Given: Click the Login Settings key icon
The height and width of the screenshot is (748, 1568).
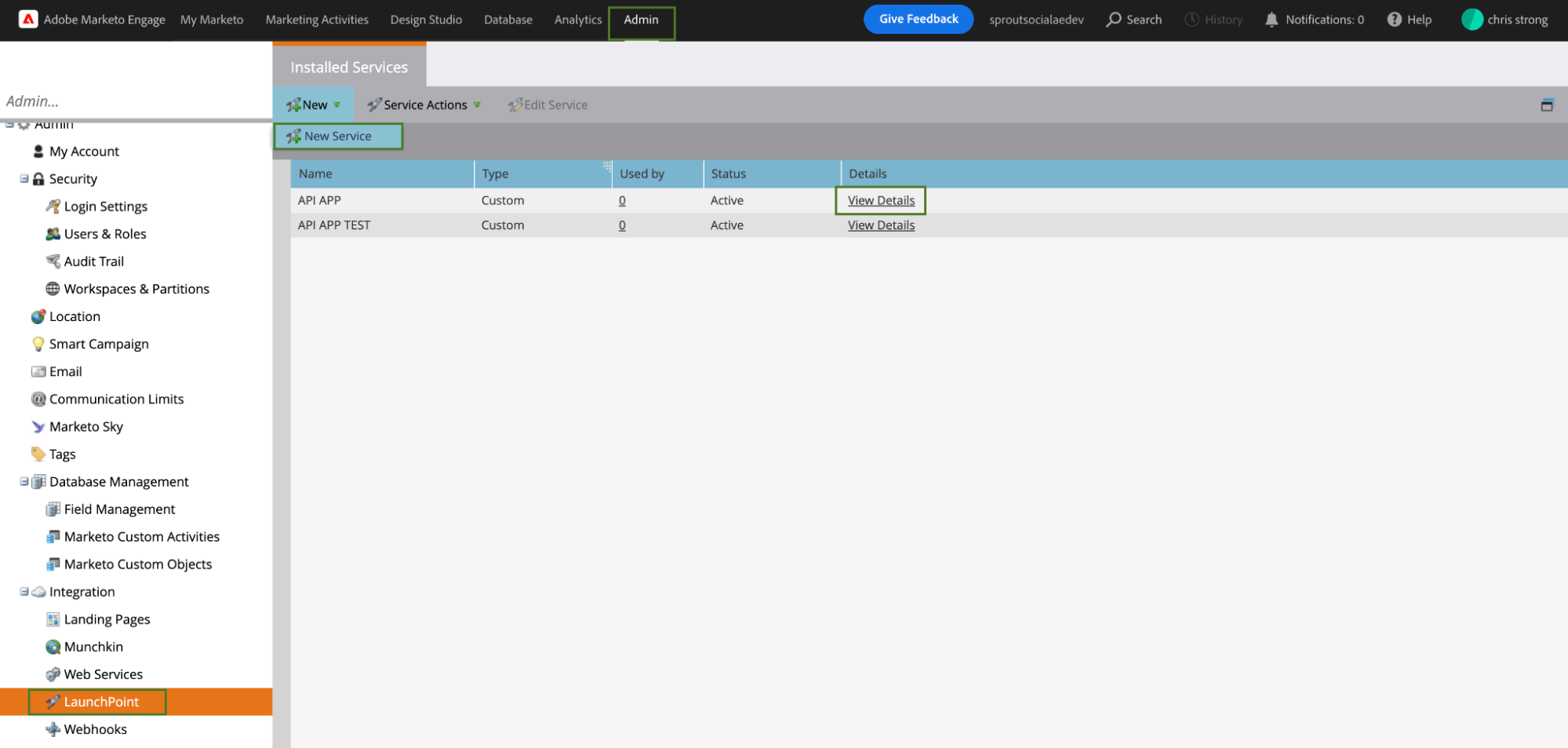Looking at the screenshot, I should (x=53, y=206).
